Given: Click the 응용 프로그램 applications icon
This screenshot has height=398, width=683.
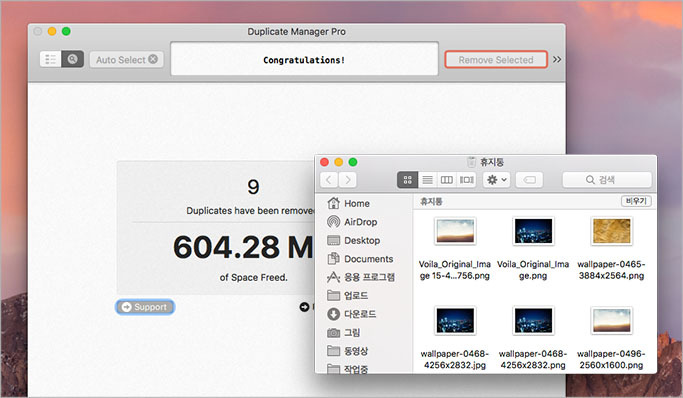Looking at the screenshot, I should point(334,277).
